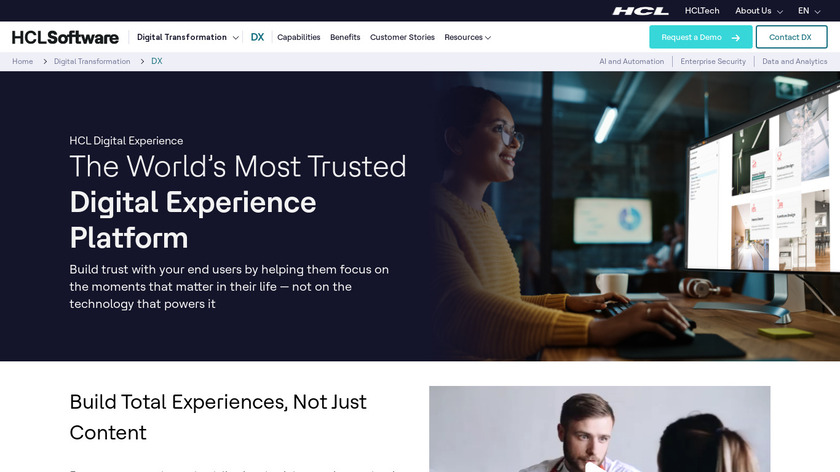This screenshot has height=472, width=840.
Task: Go to Customer Stories
Action: point(402,37)
